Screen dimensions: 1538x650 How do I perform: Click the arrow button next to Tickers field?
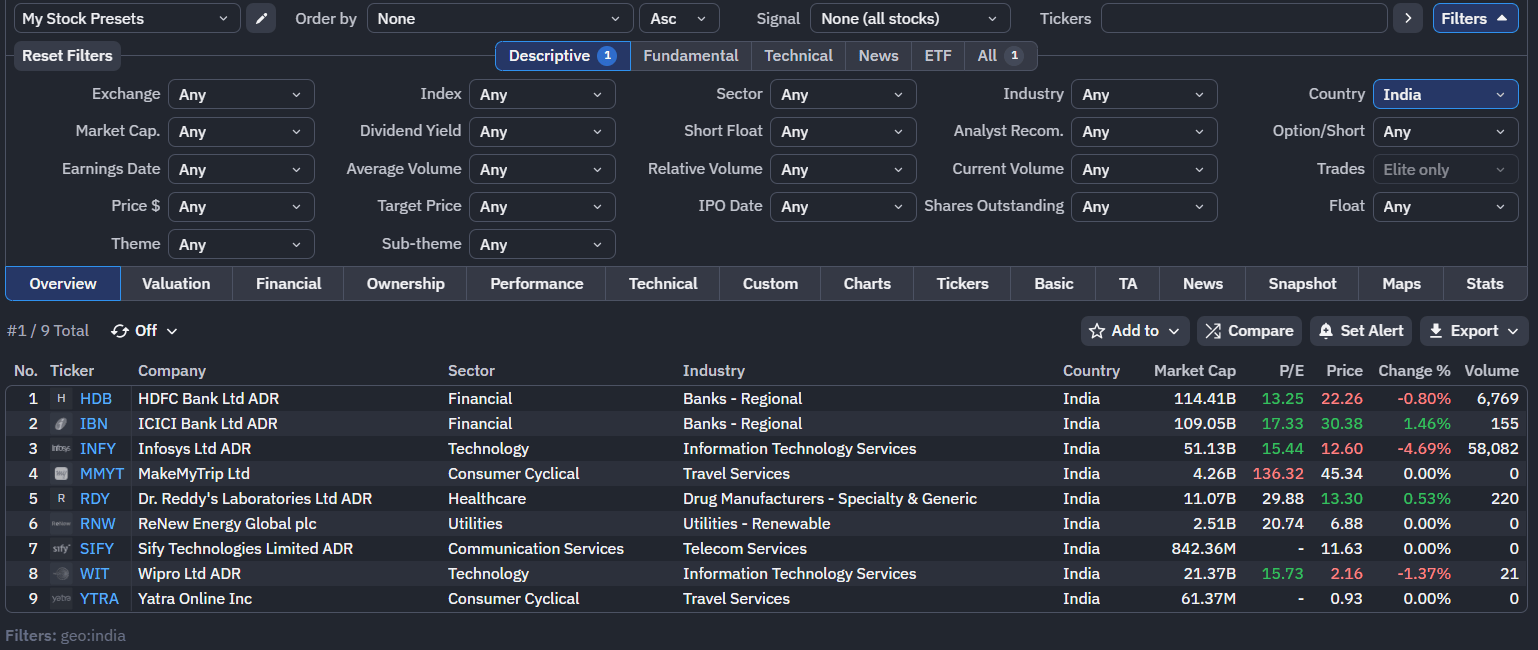[x=1407, y=18]
